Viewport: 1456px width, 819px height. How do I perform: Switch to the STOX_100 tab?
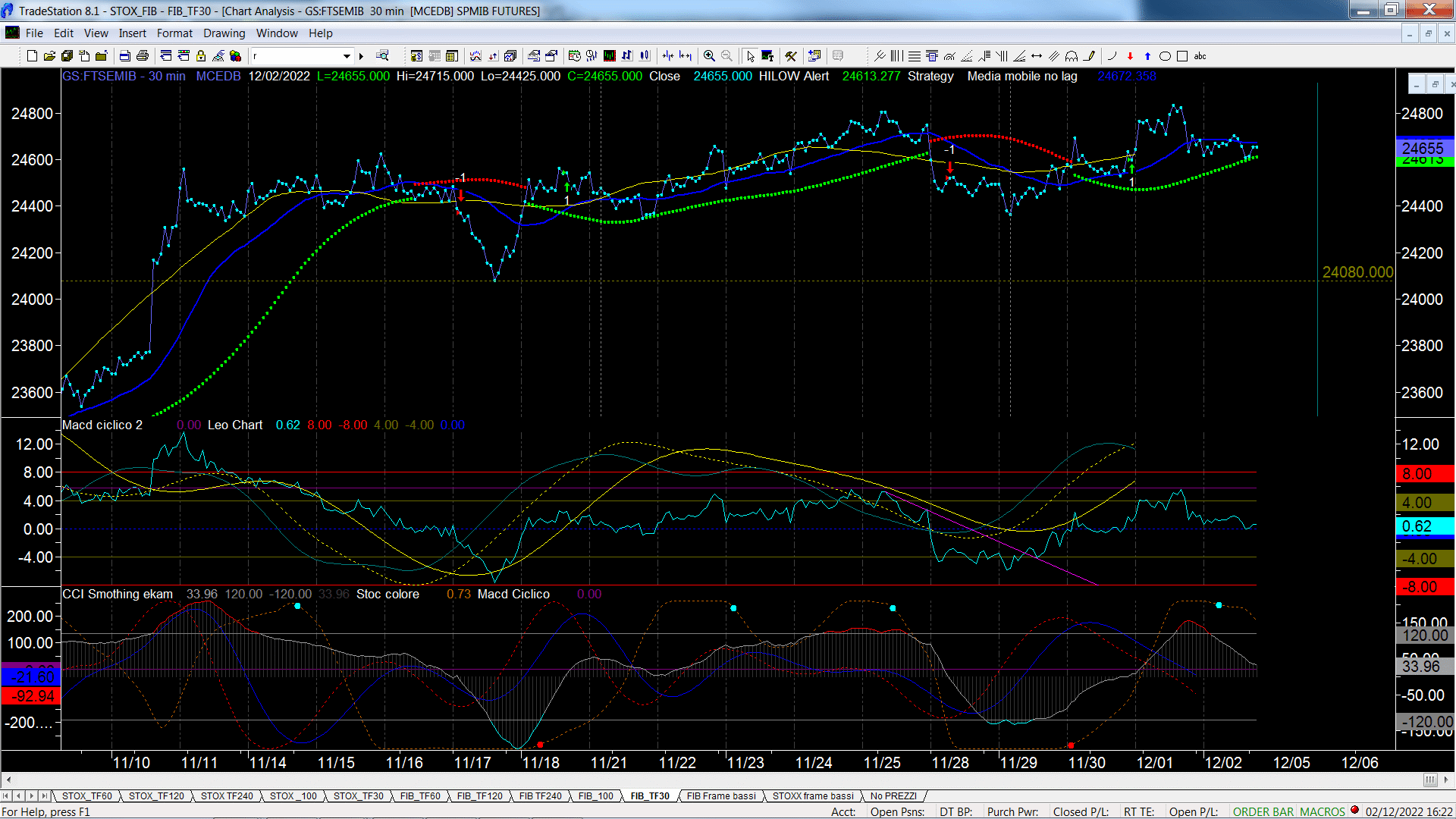click(x=293, y=796)
